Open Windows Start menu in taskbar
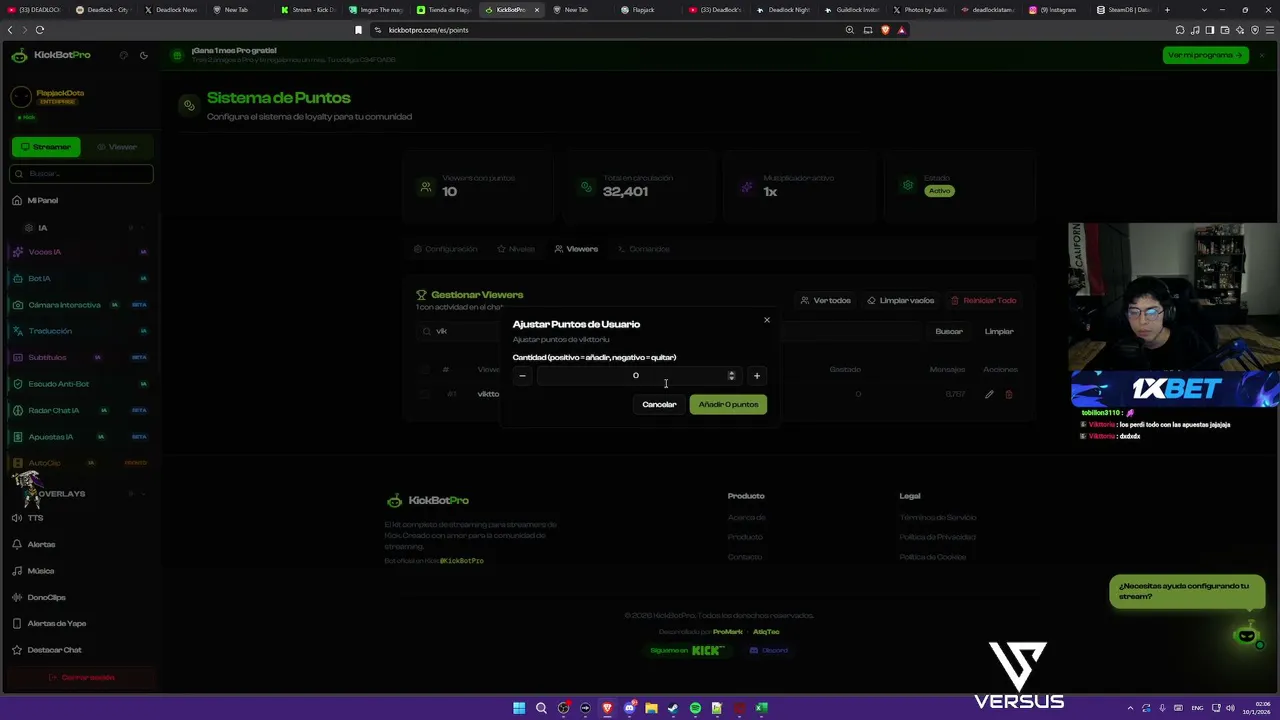The height and width of the screenshot is (720, 1280). coord(519,708)
